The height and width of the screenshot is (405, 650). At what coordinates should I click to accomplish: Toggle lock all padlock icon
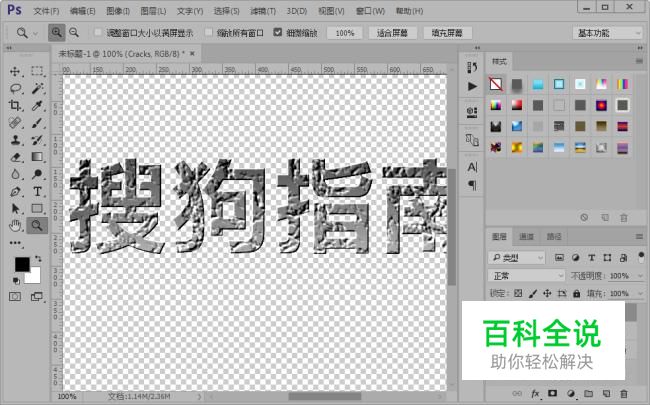click(577, 293)
